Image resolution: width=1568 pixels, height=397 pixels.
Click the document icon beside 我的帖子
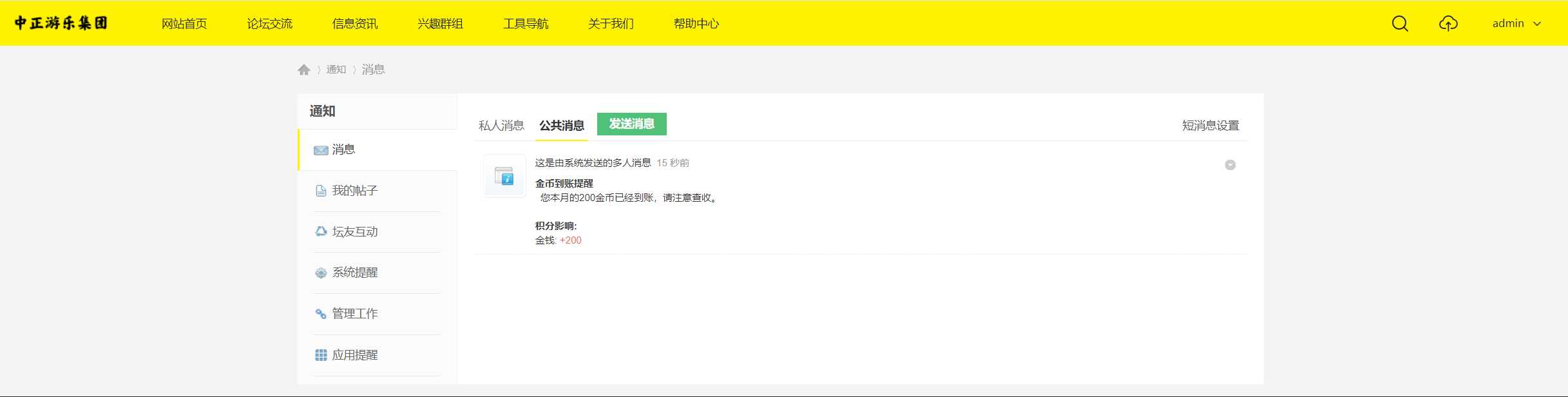(x=321, y=191)
